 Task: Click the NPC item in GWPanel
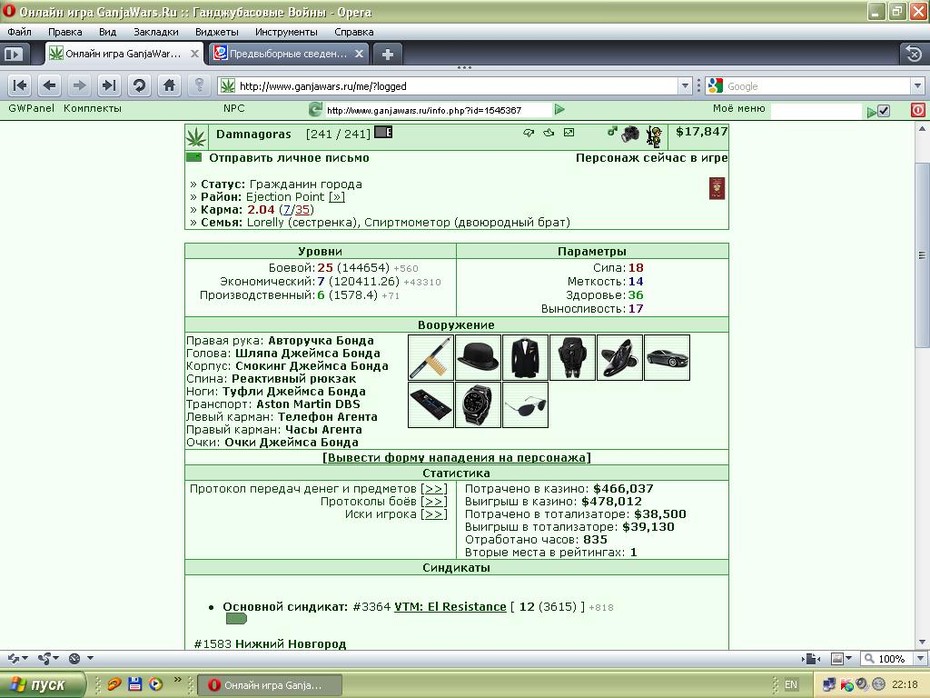coord(234,109)
